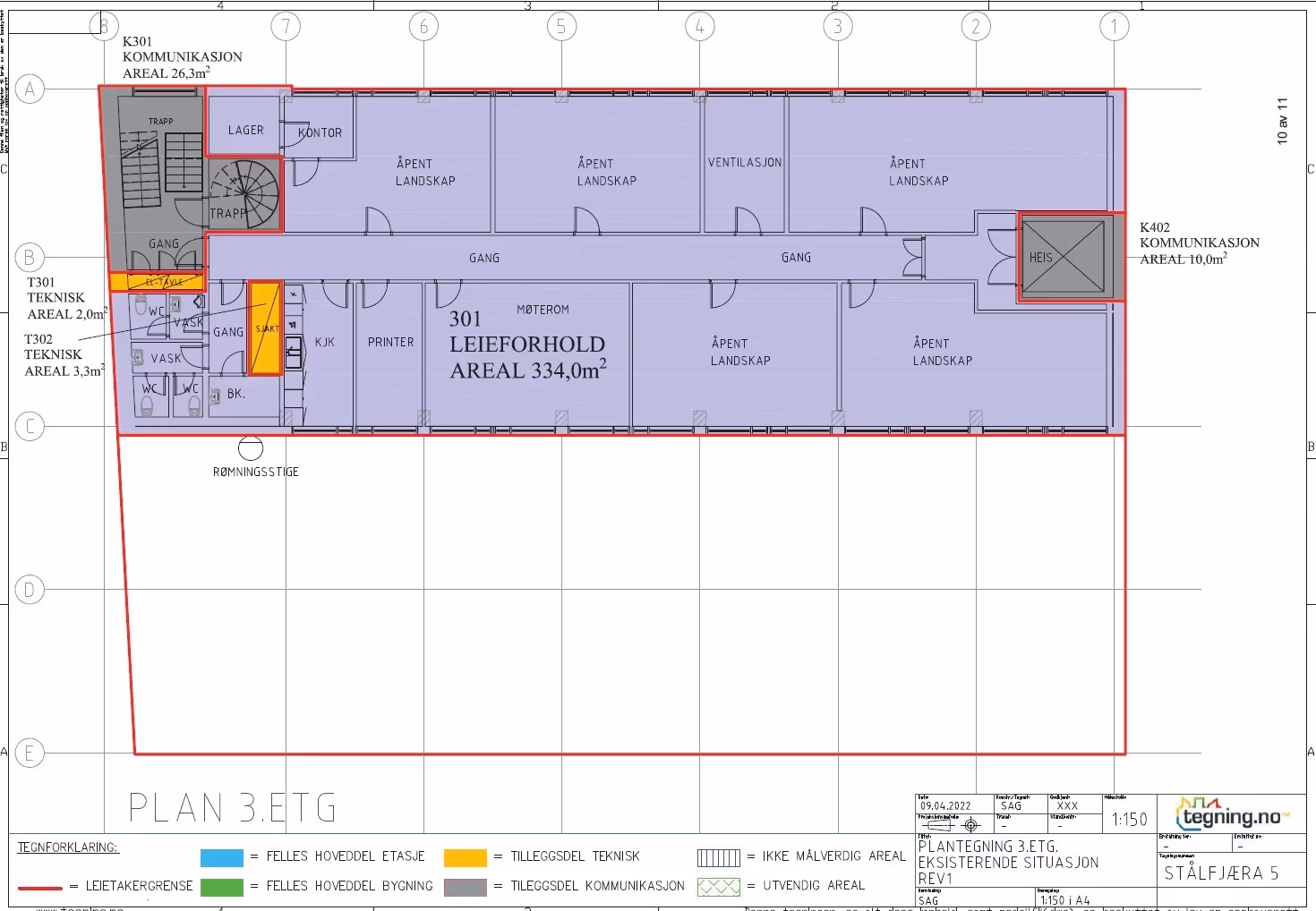The width and height of the screenshot is (1316, 911).
Task: Select grid axis marker 2
Action: pos(976,26)
